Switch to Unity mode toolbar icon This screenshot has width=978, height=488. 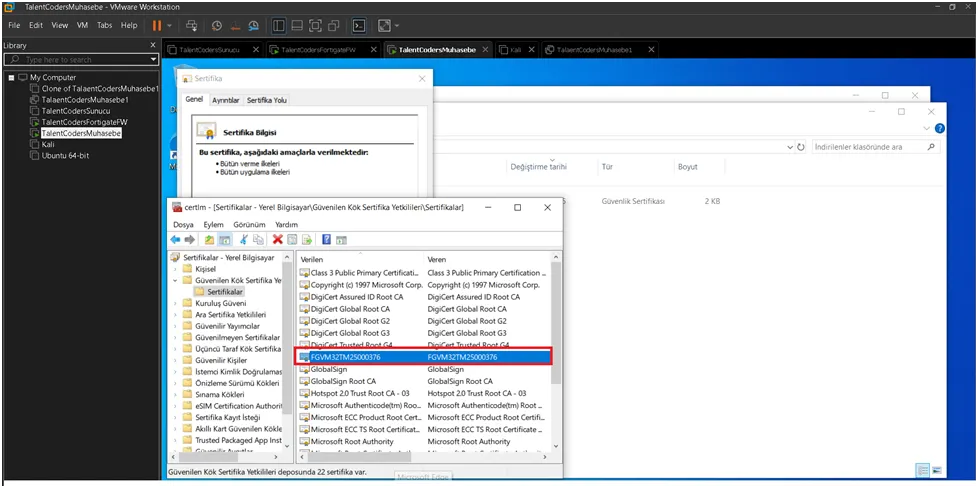click(333, 26)
